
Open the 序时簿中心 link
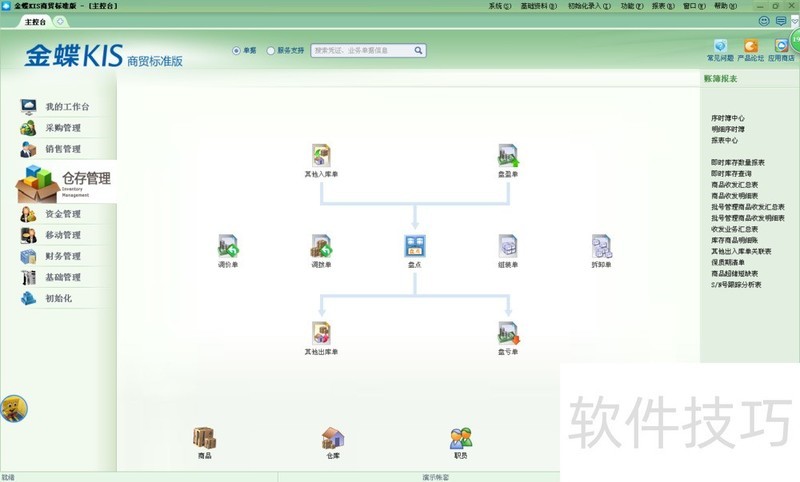point(728,118)
